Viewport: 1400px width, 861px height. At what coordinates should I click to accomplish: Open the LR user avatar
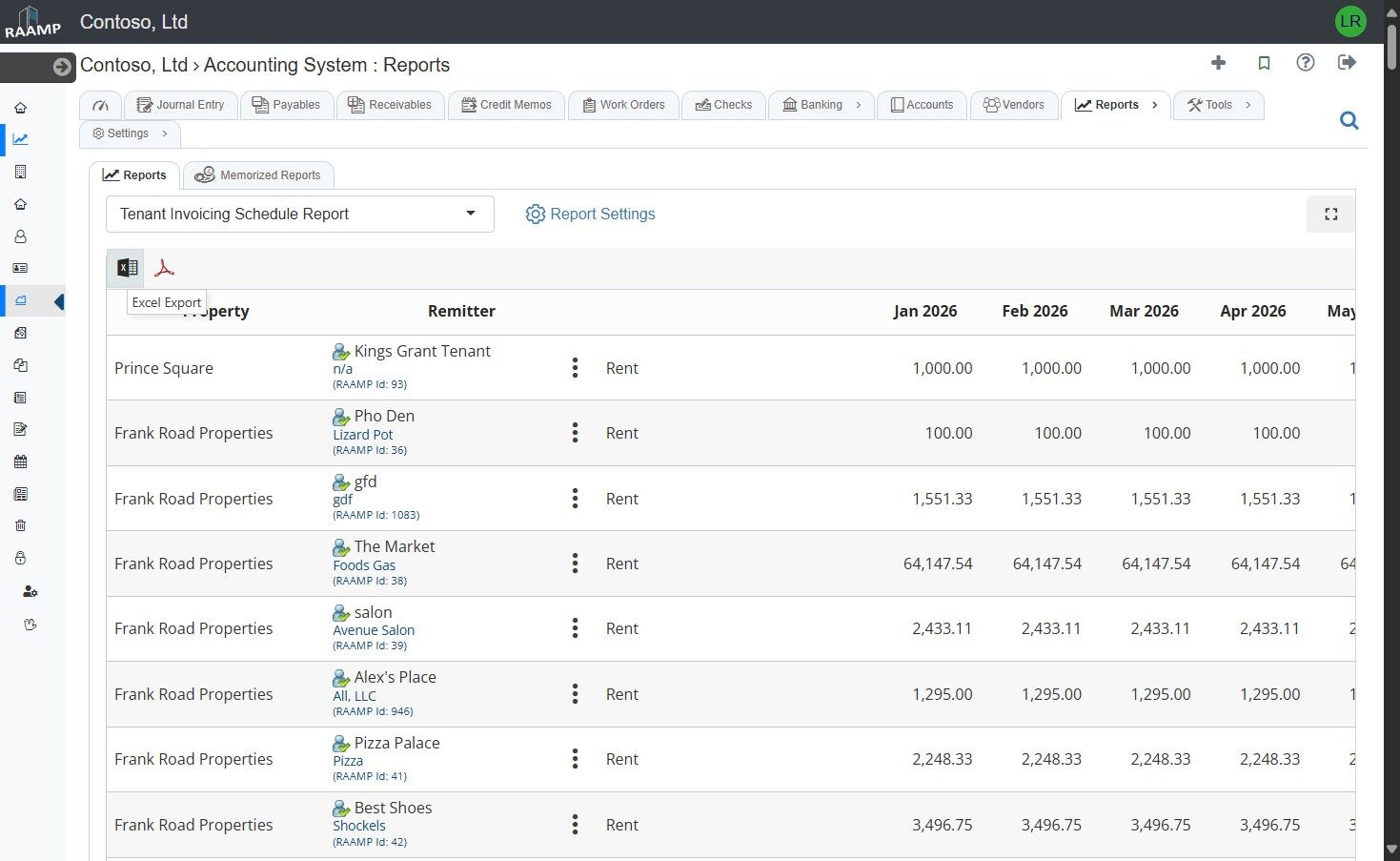[x=1349, y=21]
